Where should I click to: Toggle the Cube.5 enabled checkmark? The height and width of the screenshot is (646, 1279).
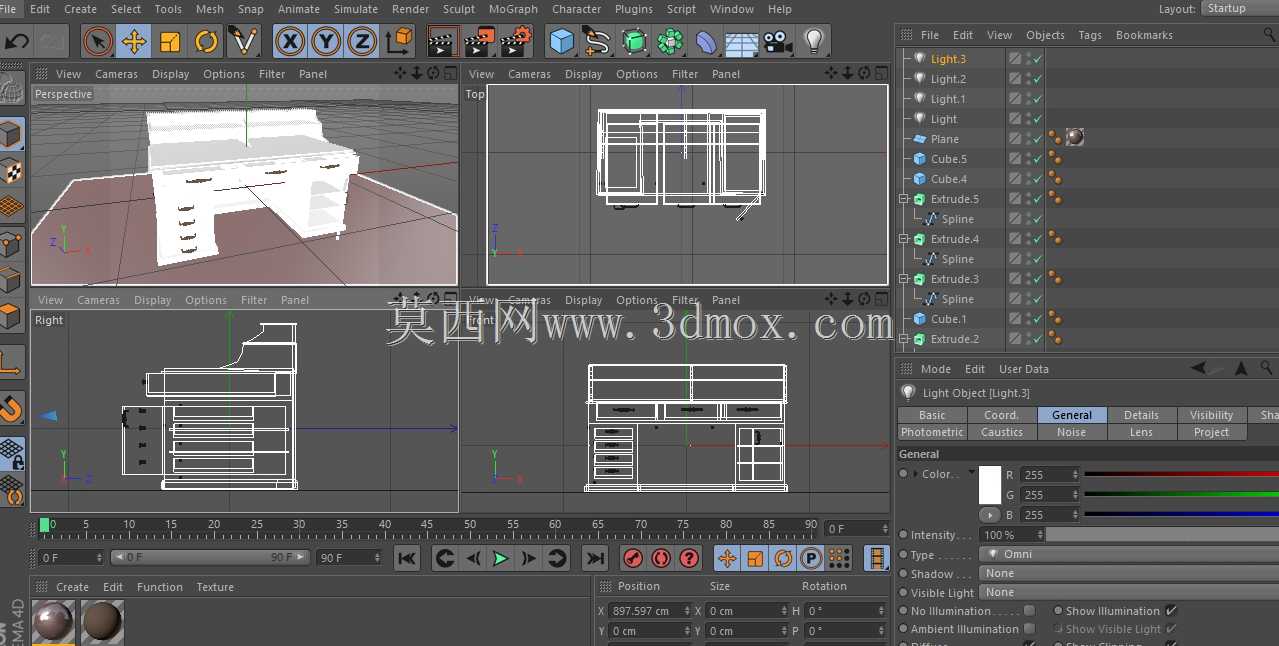(1039, 159)
